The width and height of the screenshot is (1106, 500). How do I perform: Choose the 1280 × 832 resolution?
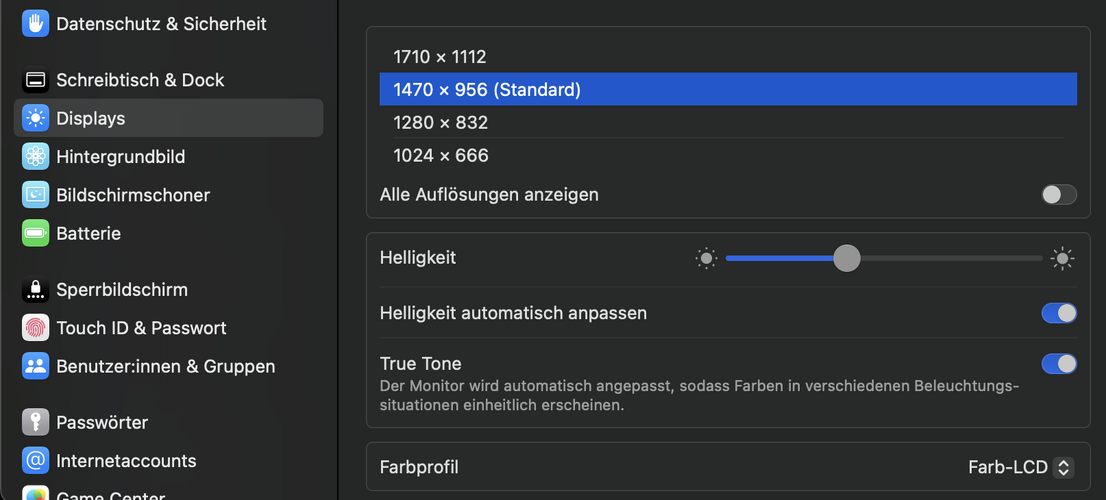[x=728, y=122]
